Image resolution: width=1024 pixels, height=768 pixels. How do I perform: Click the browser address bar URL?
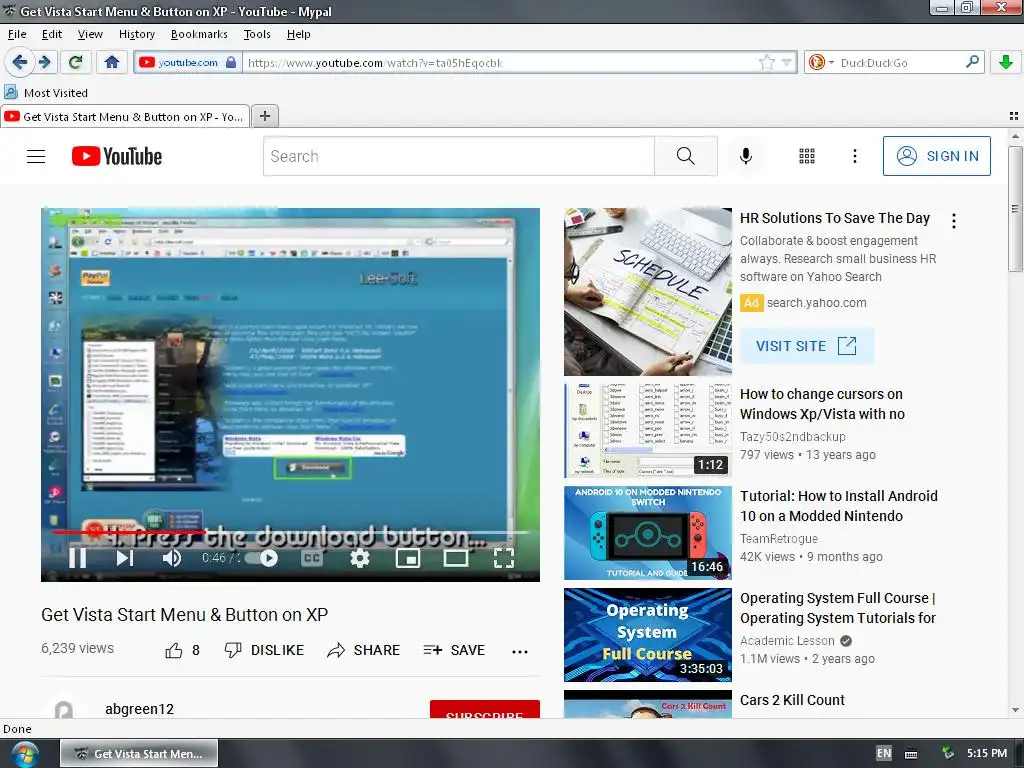500,63
